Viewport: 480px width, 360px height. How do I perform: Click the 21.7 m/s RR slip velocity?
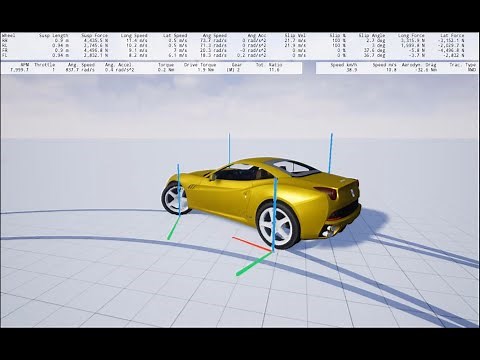(x=295, y=40)
